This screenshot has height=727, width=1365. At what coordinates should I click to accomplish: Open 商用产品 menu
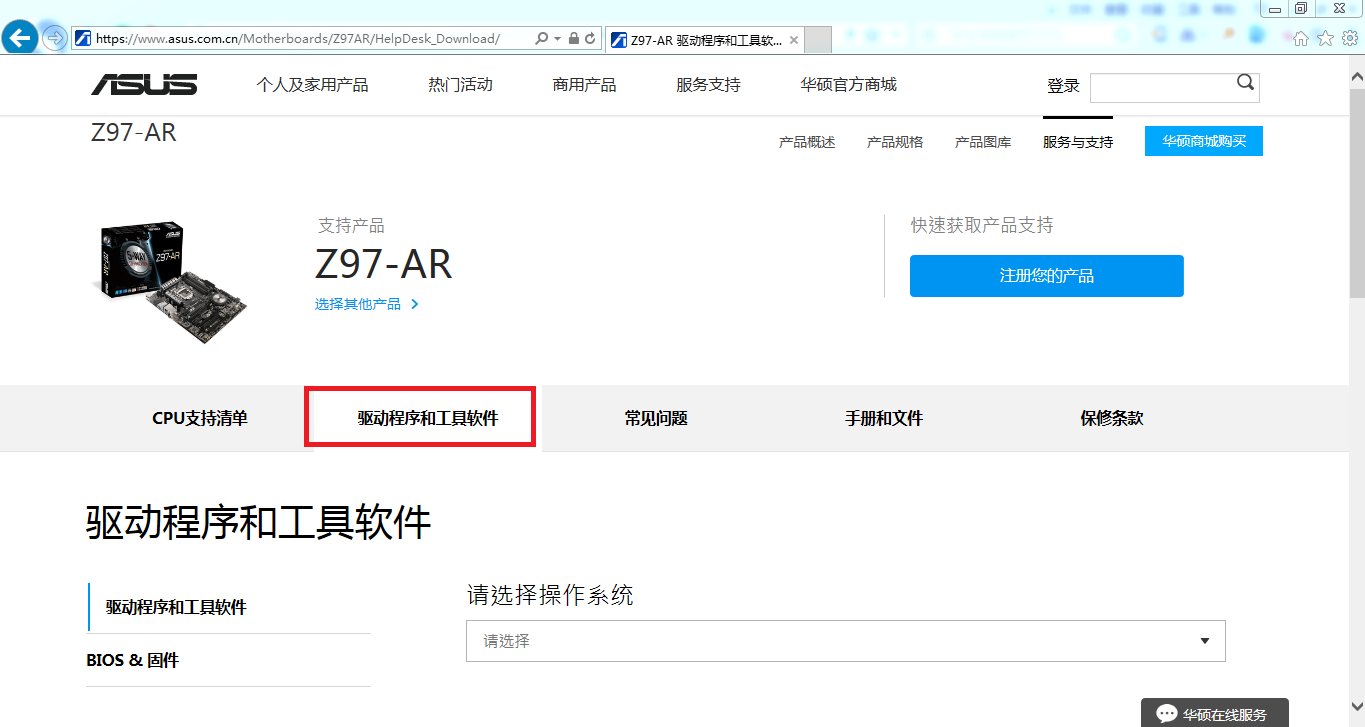[x=584, y=85]
